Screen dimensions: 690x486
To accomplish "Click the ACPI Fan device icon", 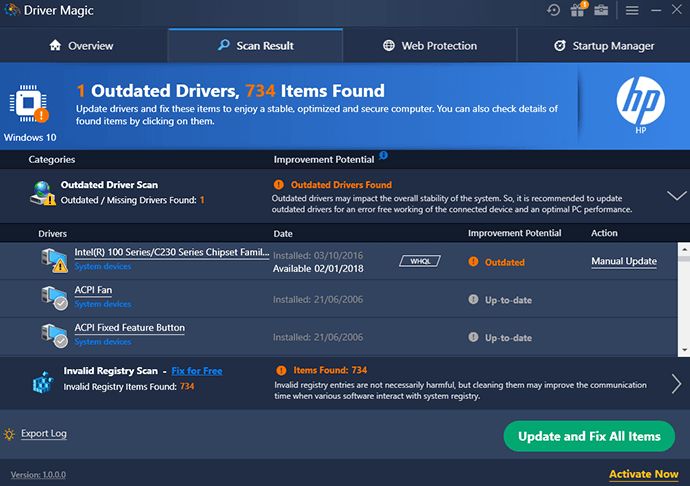I will [x=55, y=298].
